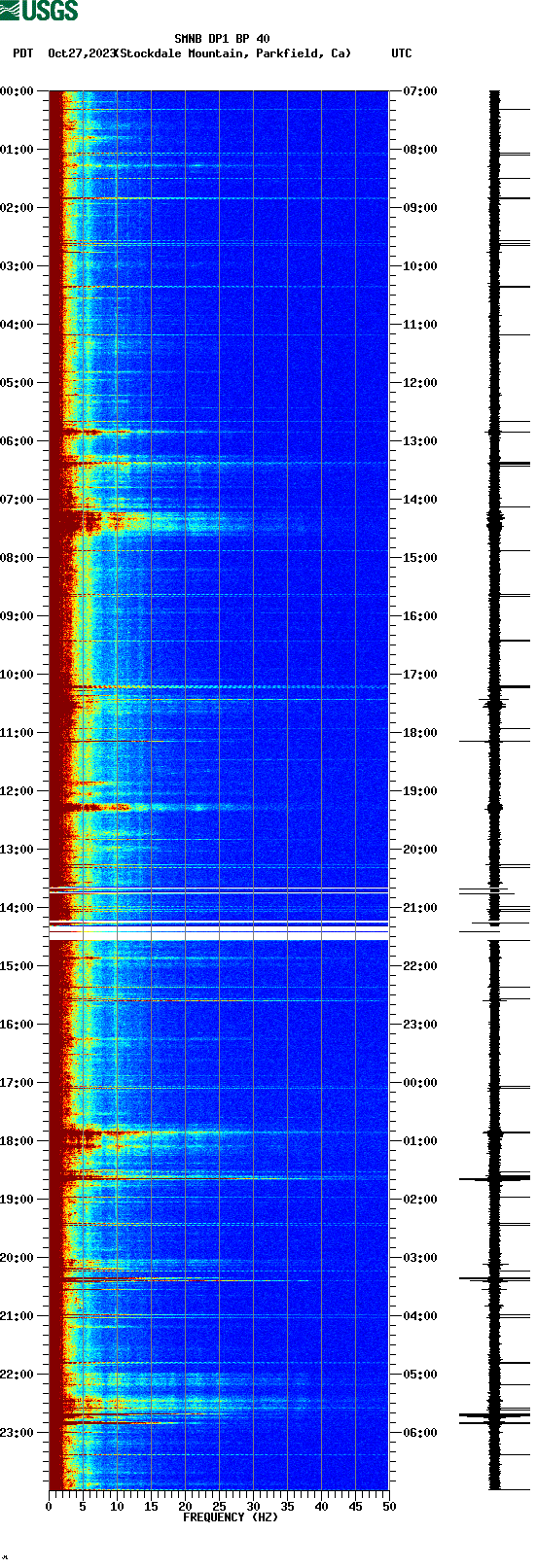
Task: Click the date 'Oct27,2023' in header
Action: 81,53
